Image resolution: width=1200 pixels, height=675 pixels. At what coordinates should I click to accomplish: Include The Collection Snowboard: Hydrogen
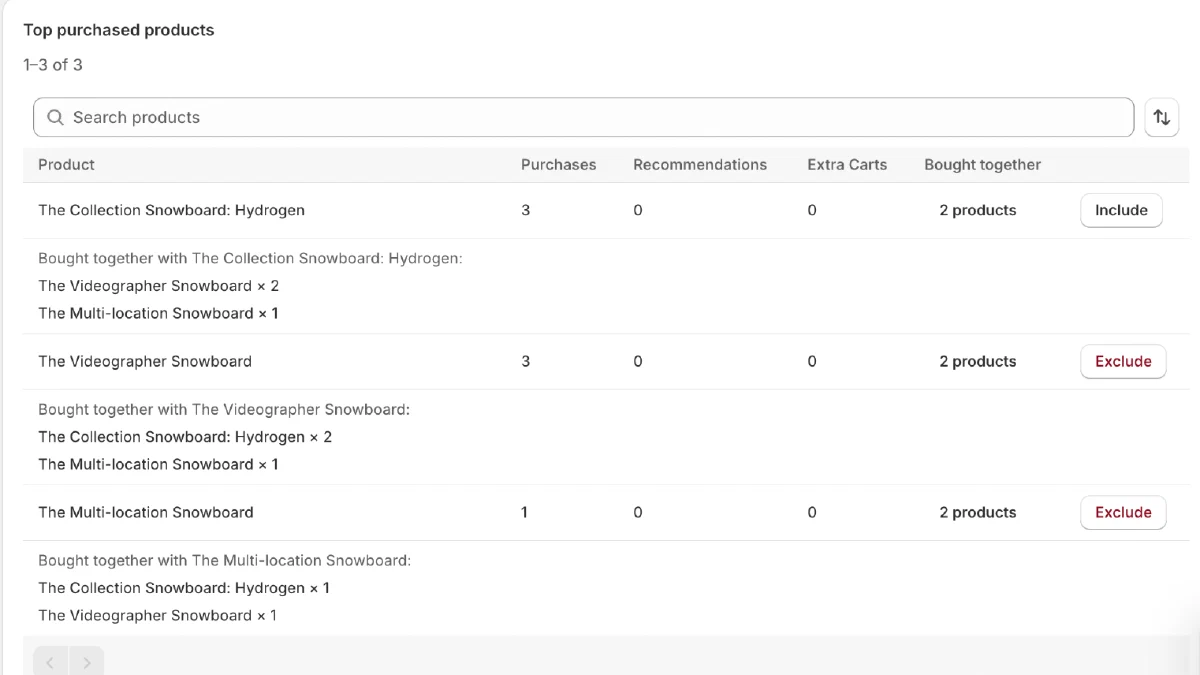1121,210
